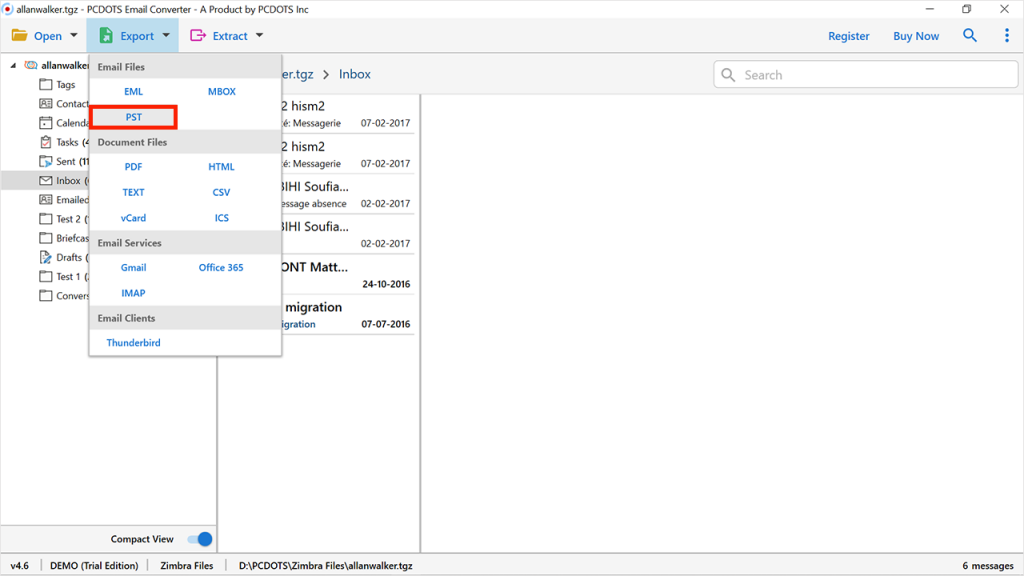This screenshot has width=1024, height=576.
Task: Choose vCard export option
Action: [133, 217]
